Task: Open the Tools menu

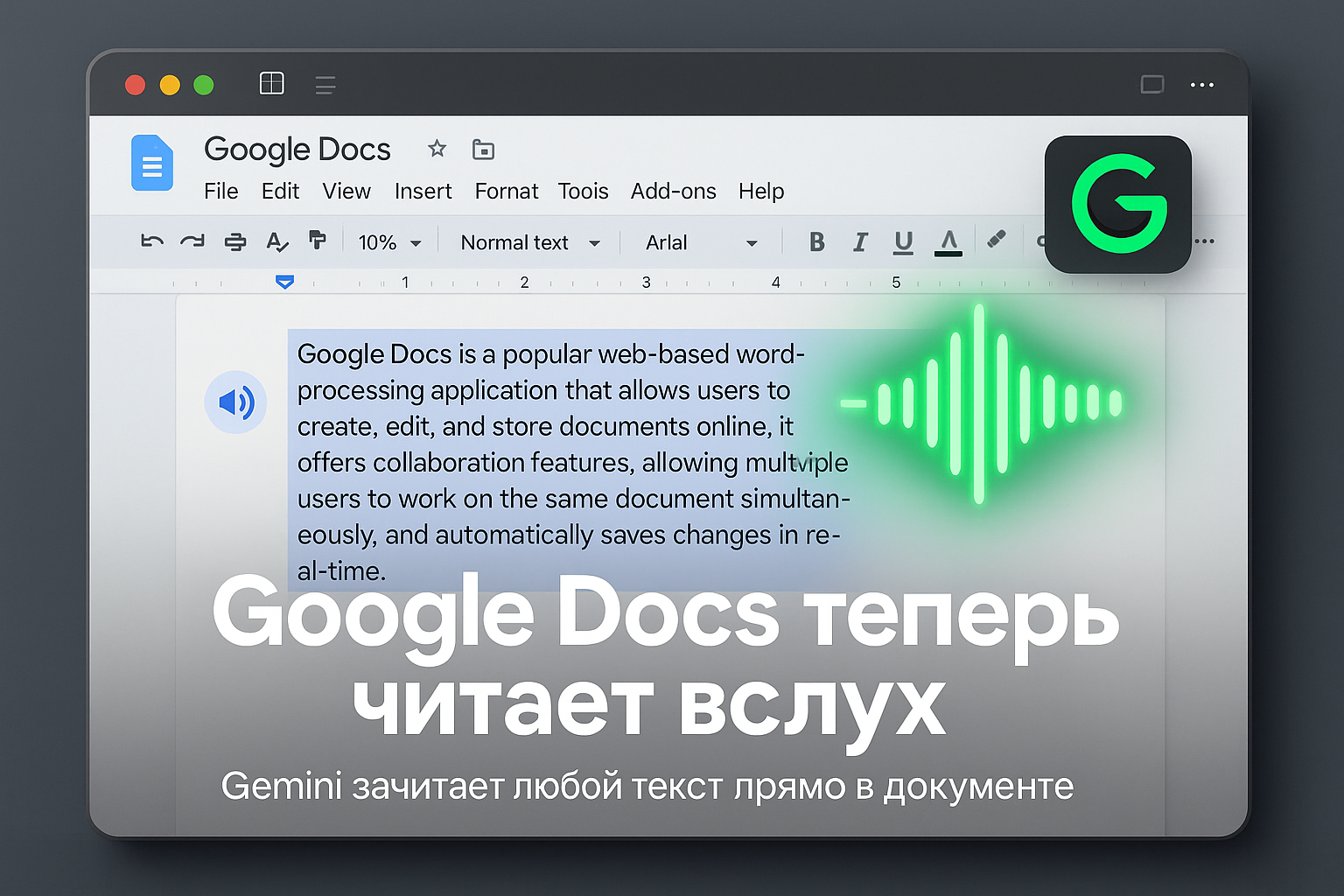Action: pos(583,191)
